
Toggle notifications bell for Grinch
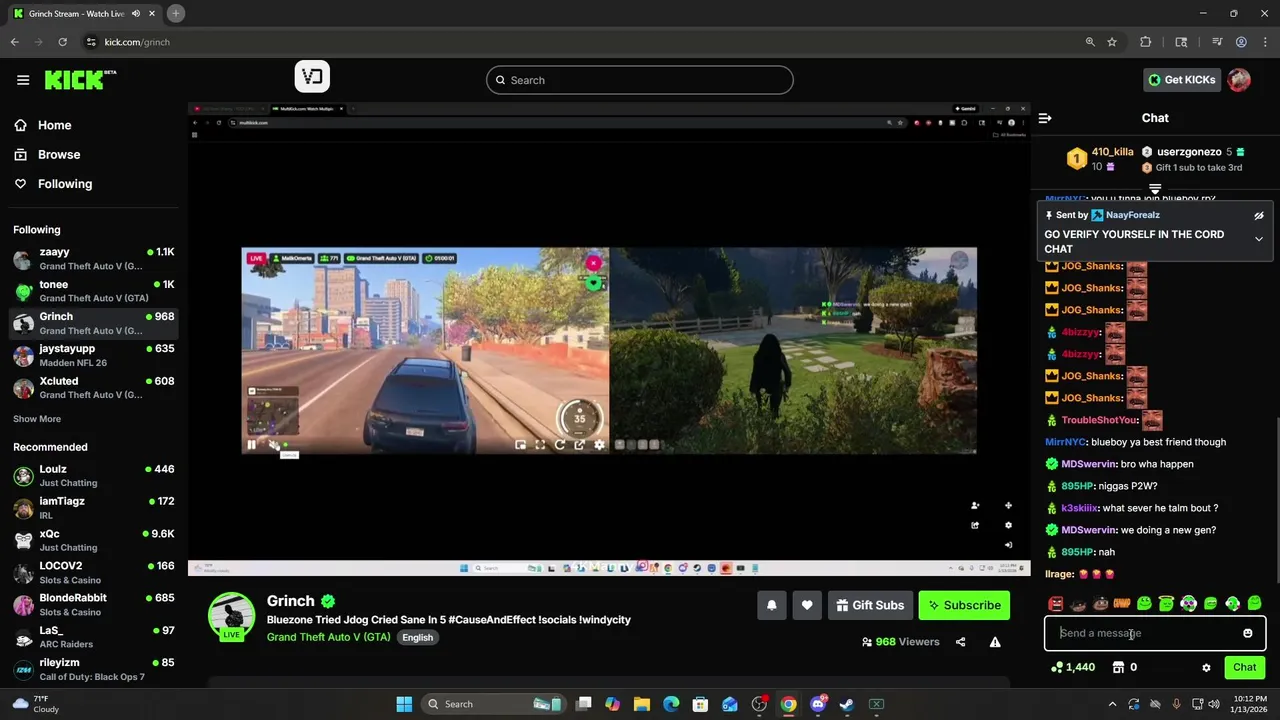772,605
